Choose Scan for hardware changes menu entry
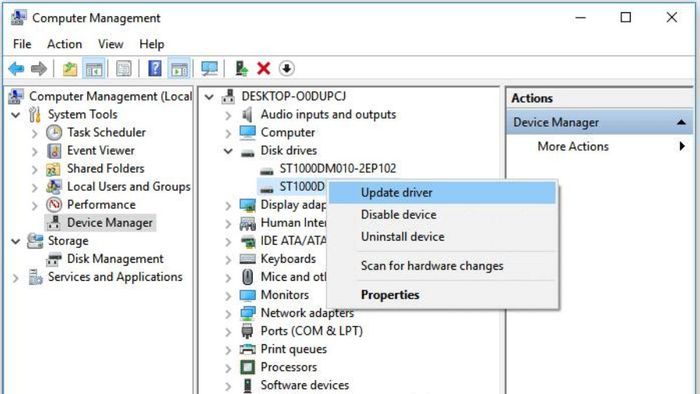This screenshot has width=700, height=394. pos(442,266)
